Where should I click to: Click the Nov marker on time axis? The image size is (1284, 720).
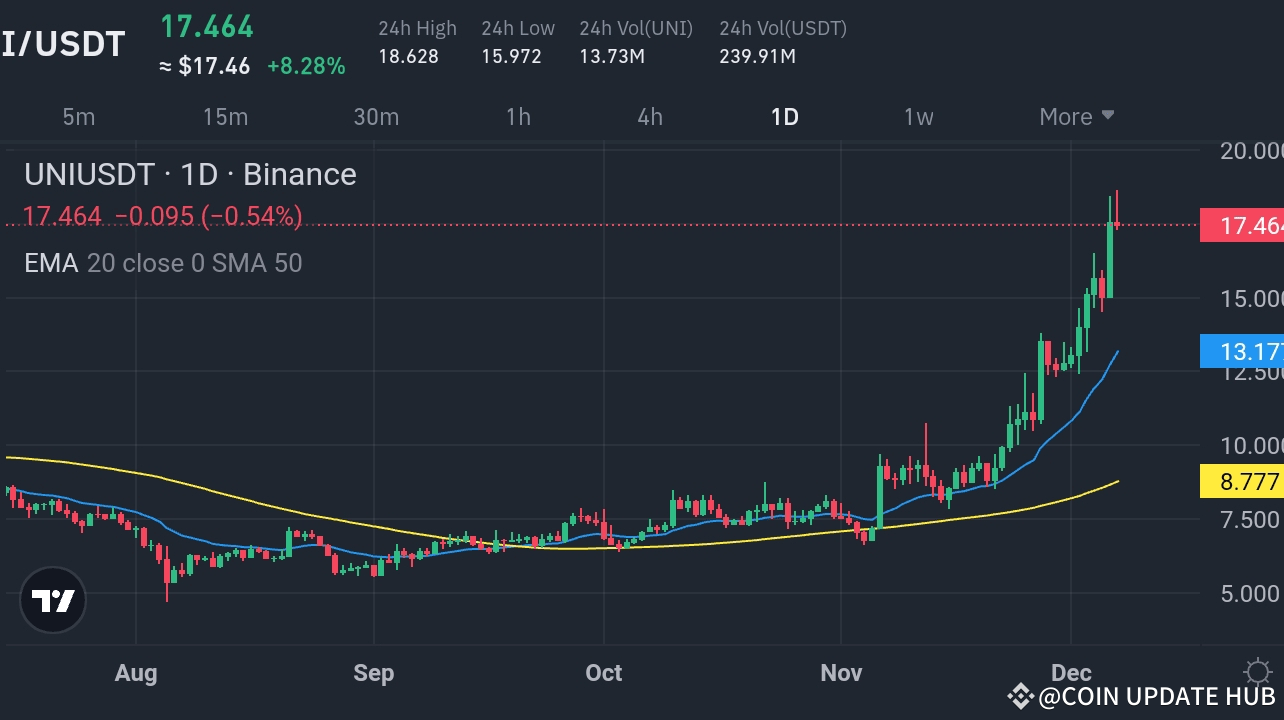[841, 673]
